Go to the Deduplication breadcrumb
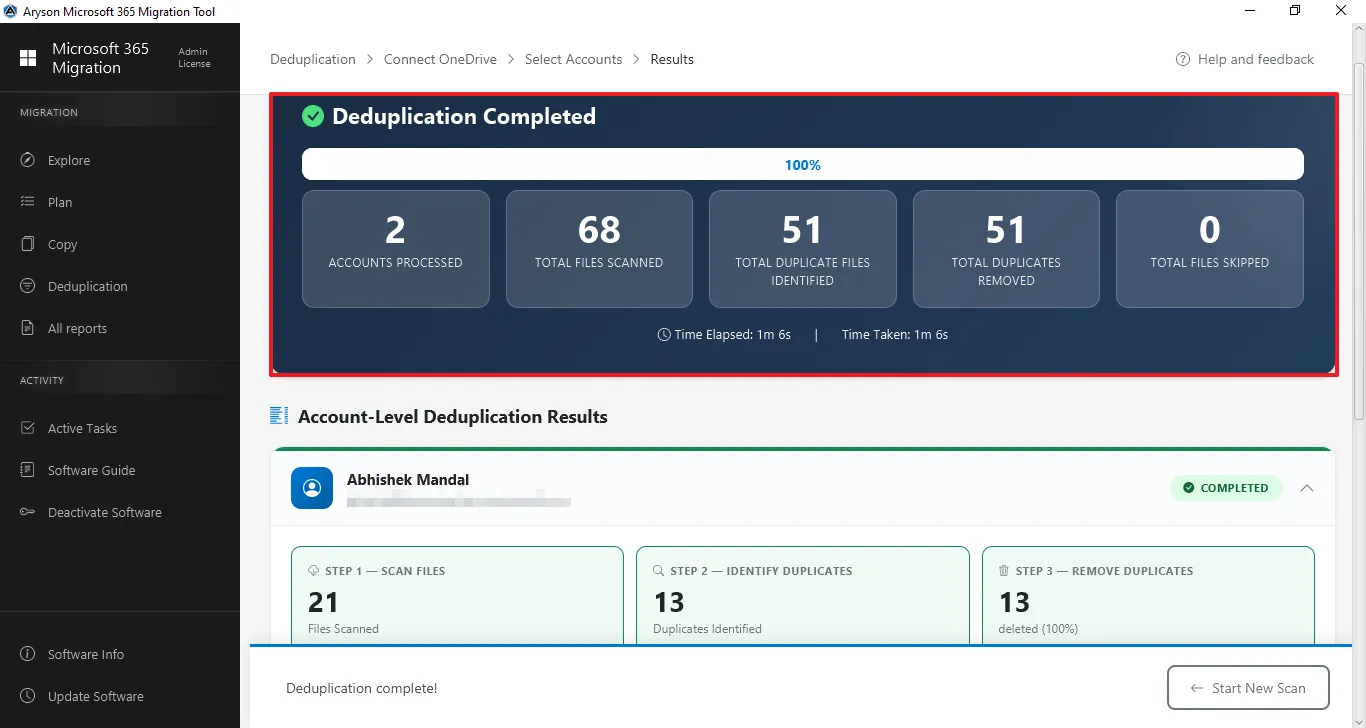Screen dimensions: 1366x728 (313, 59)
